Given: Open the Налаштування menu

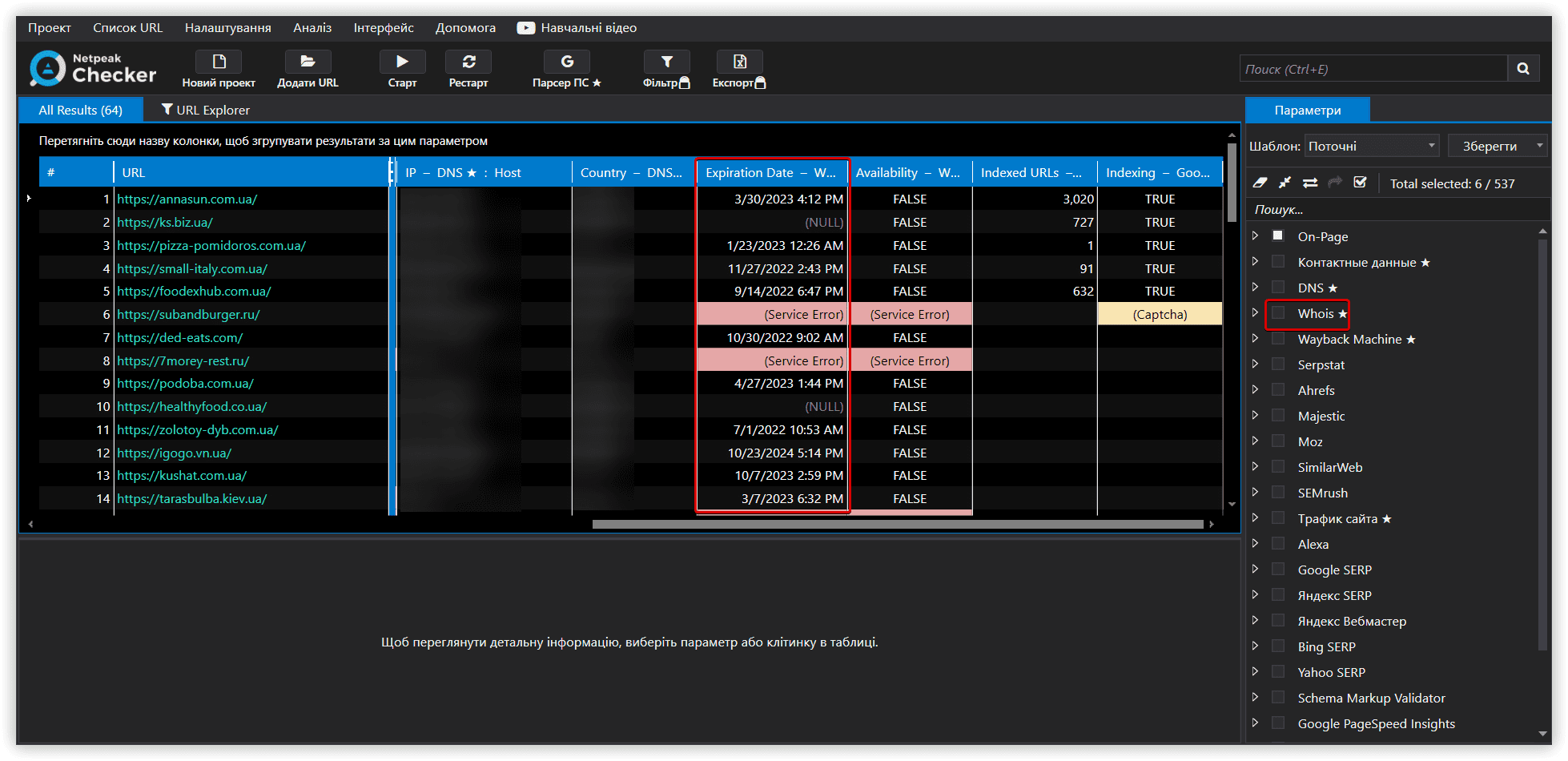Looking at the screenshot, I should (228, 28).
